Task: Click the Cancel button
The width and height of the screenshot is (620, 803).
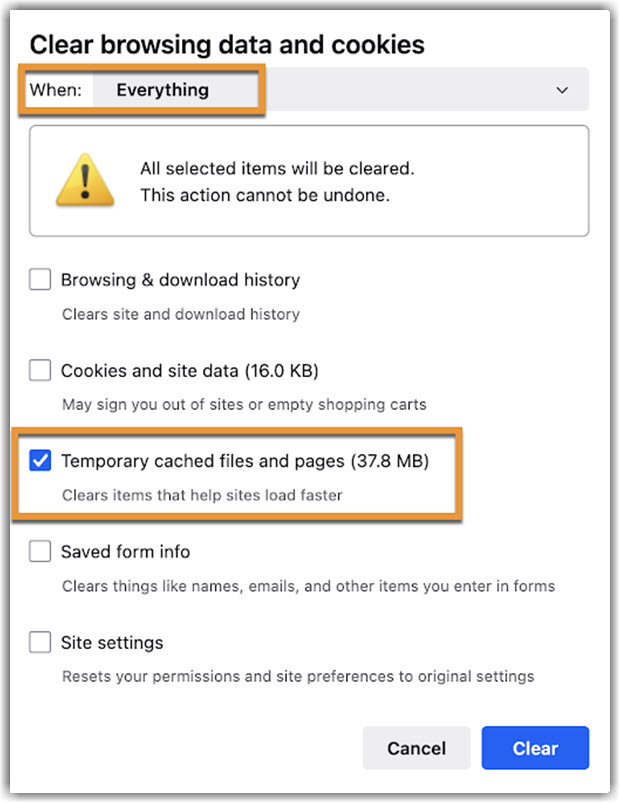Action: (416, 748)
